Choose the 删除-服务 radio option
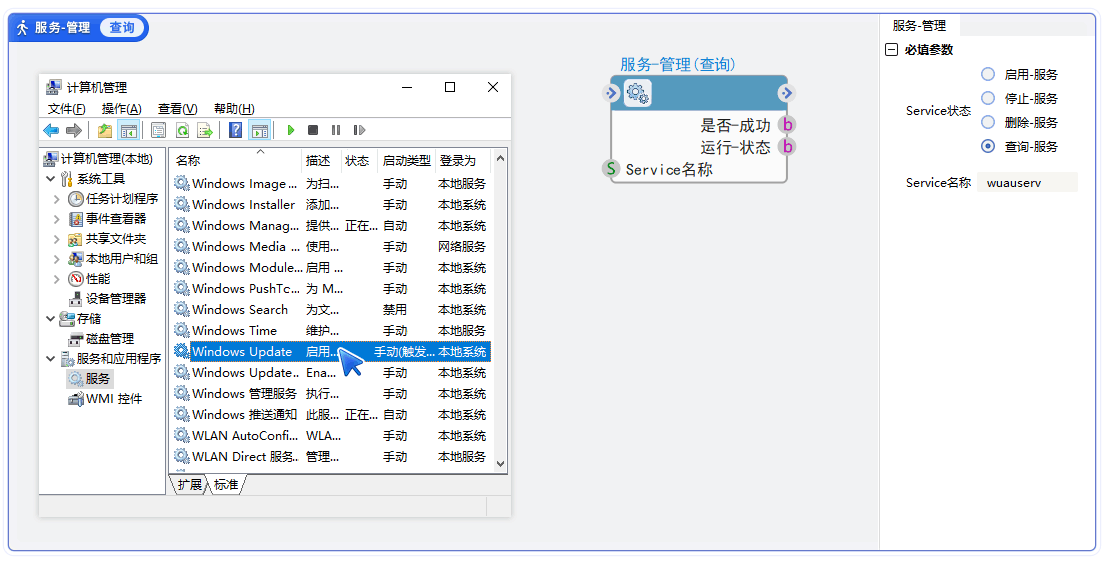The image size is (1103, 562). click(988, 122)
